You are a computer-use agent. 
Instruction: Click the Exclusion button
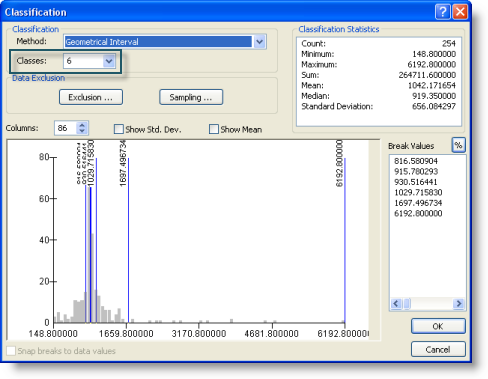pyautogui.click(x=91, y=97)
